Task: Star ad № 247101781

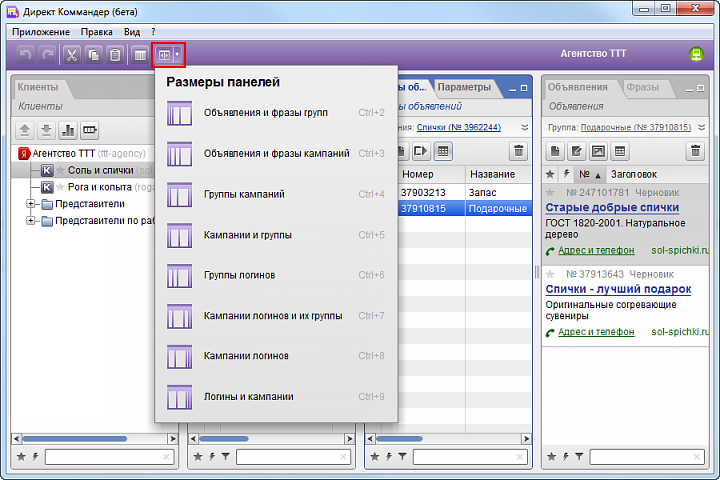Action: (x=550, y=192)
